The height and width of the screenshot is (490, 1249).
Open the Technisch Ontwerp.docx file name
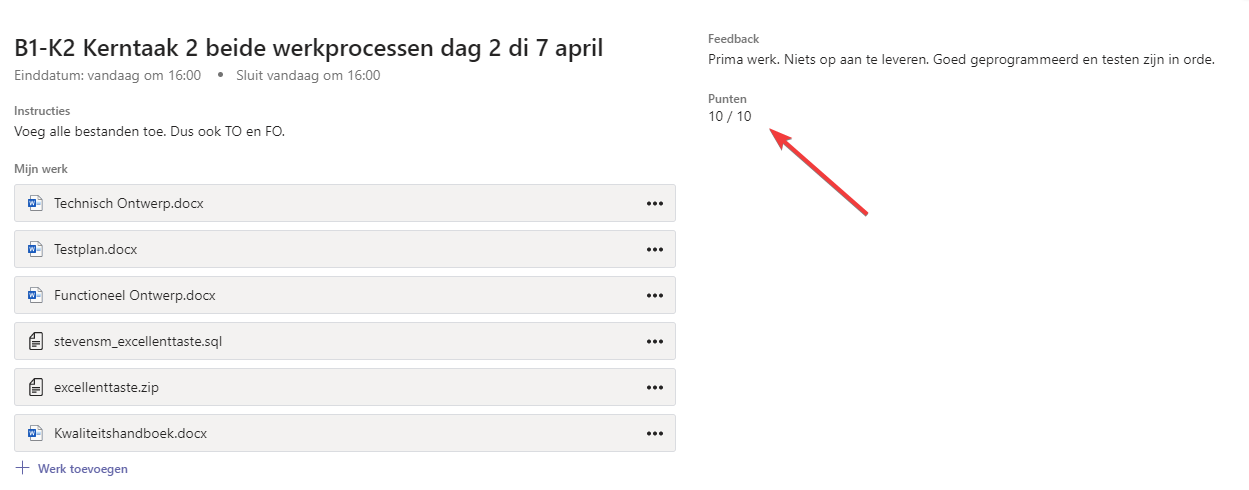(x=128, y=203)
